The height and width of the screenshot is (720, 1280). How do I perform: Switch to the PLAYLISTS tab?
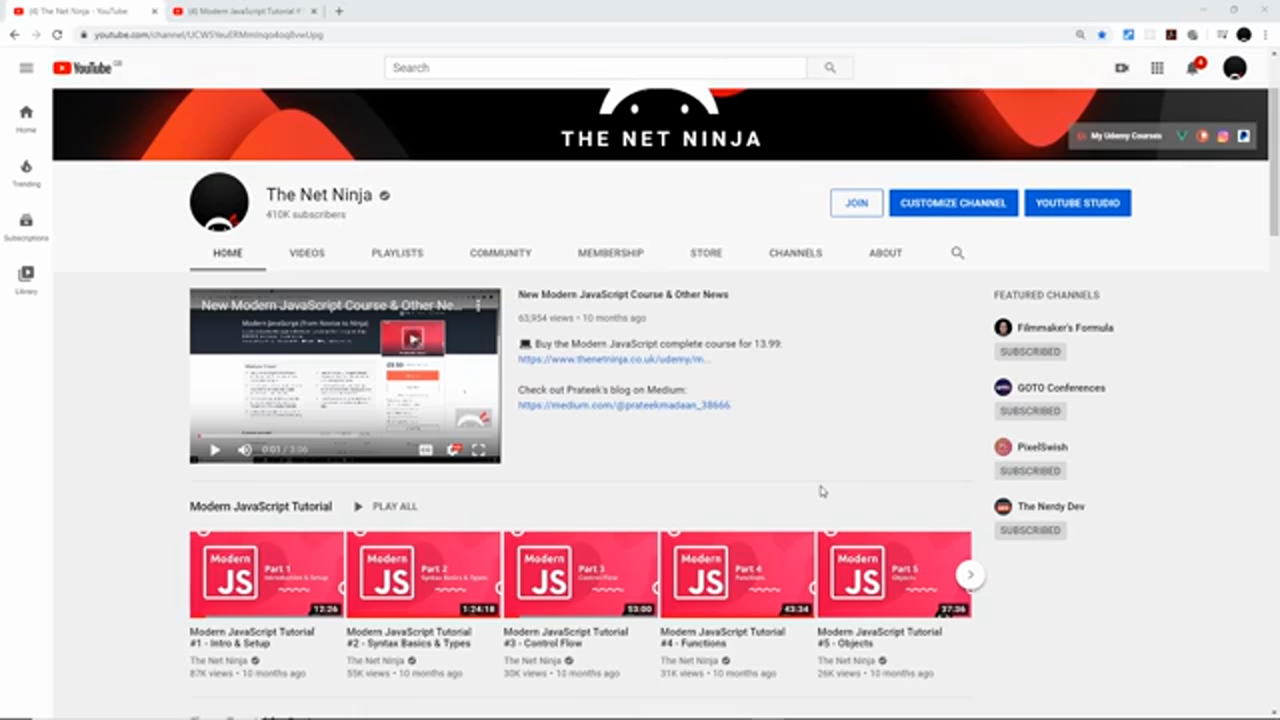[397, 253]
